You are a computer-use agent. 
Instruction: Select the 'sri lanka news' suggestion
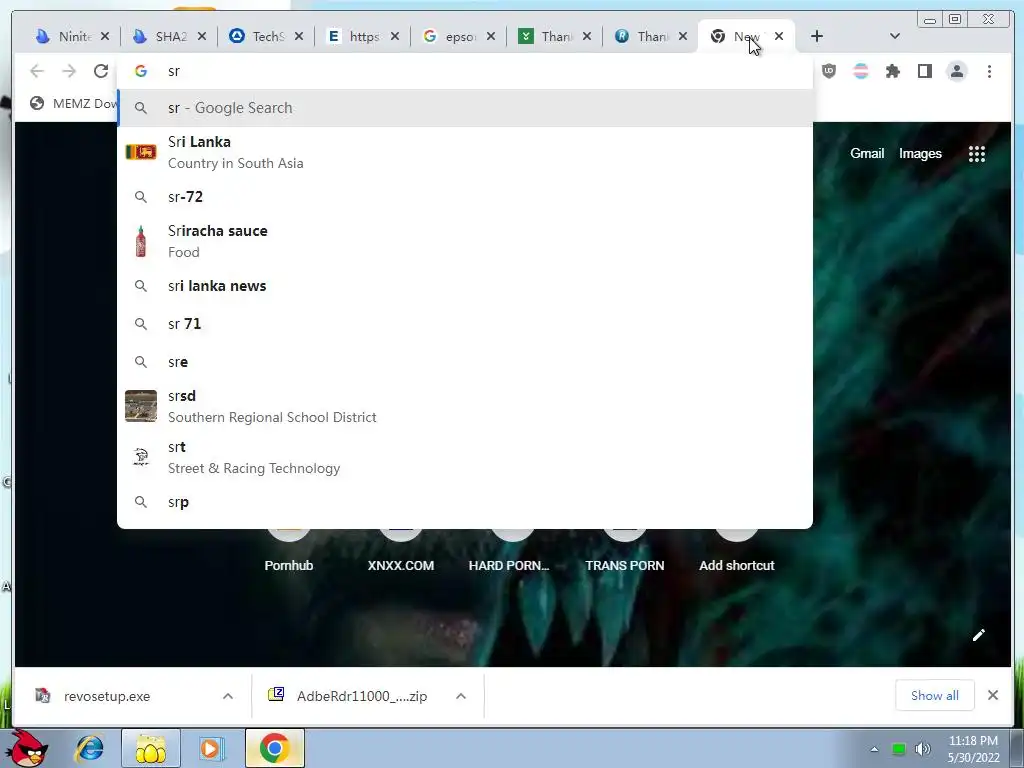[465, 286]
